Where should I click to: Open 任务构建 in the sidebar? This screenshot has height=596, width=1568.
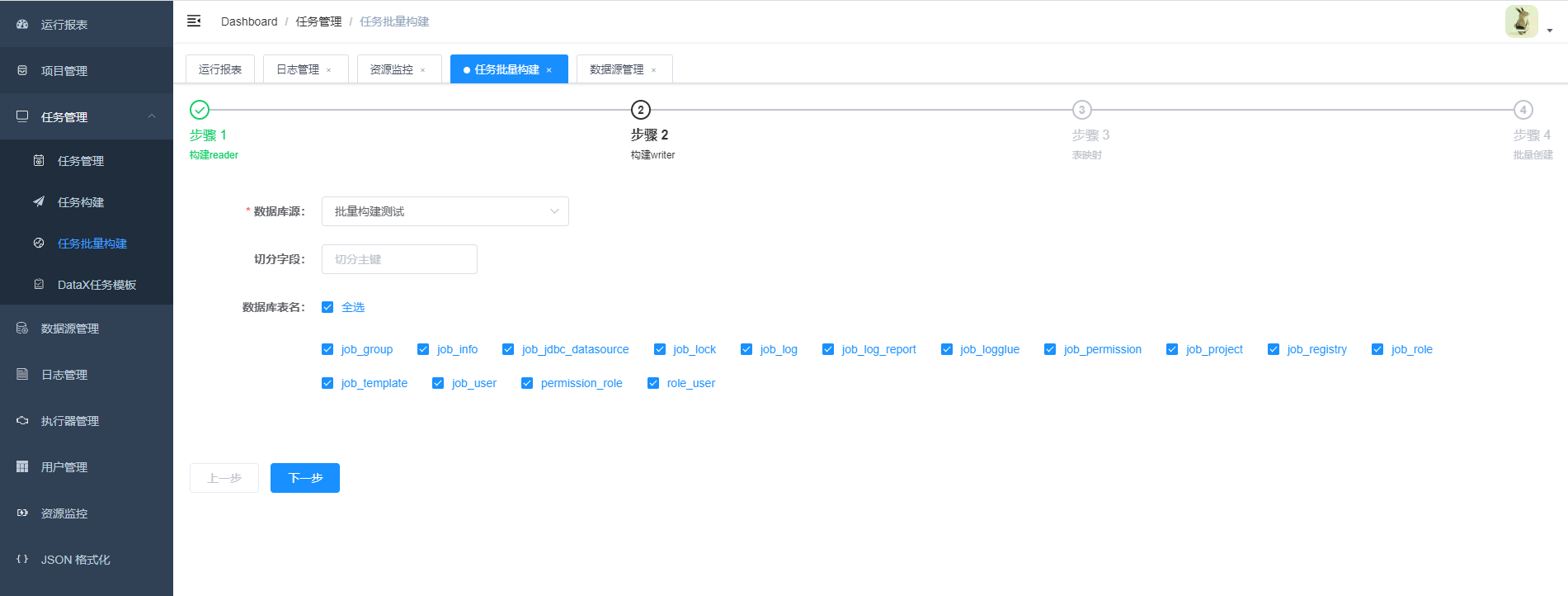tap(87, 202)
